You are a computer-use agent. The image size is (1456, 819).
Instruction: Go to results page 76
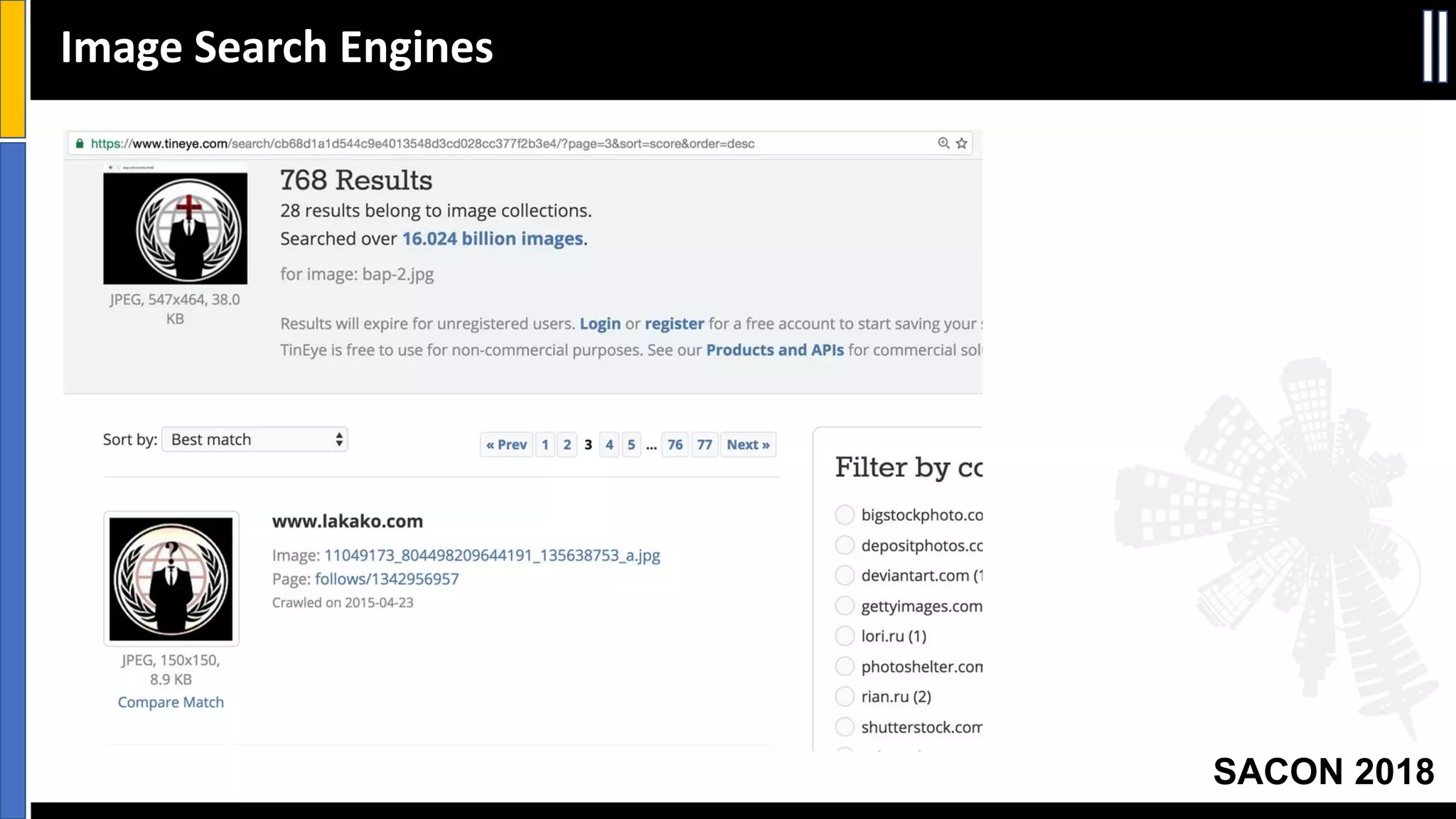(675, 445)
